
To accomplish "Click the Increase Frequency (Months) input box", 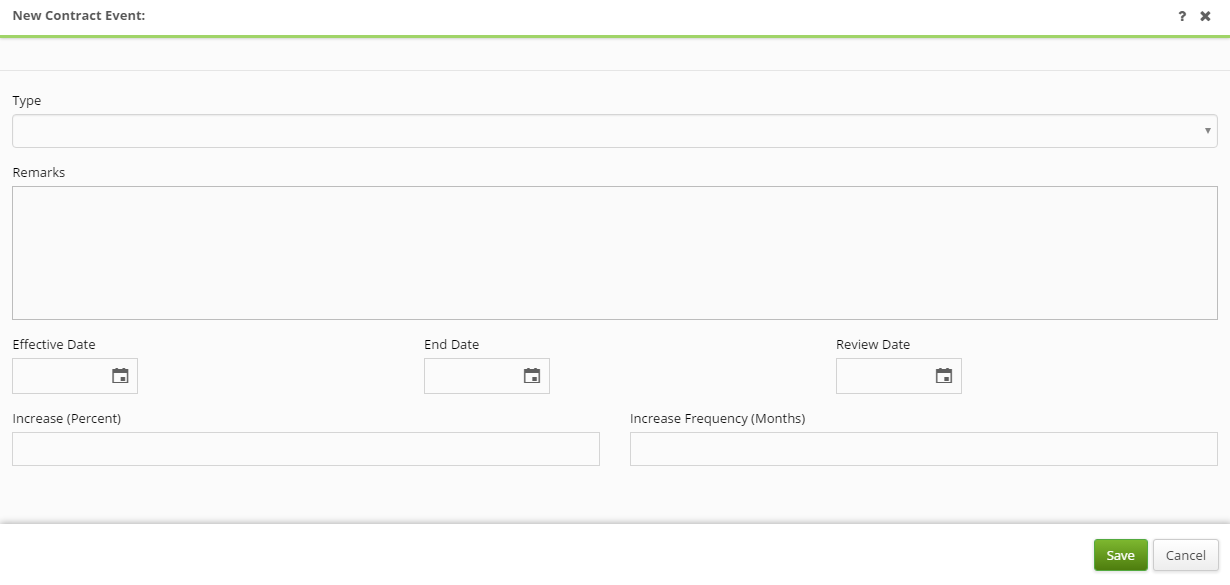I will coord(923,449).
